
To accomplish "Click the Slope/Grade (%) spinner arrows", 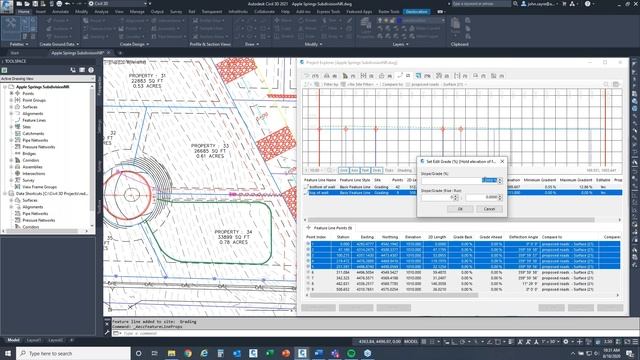I will tap(500, 180).
